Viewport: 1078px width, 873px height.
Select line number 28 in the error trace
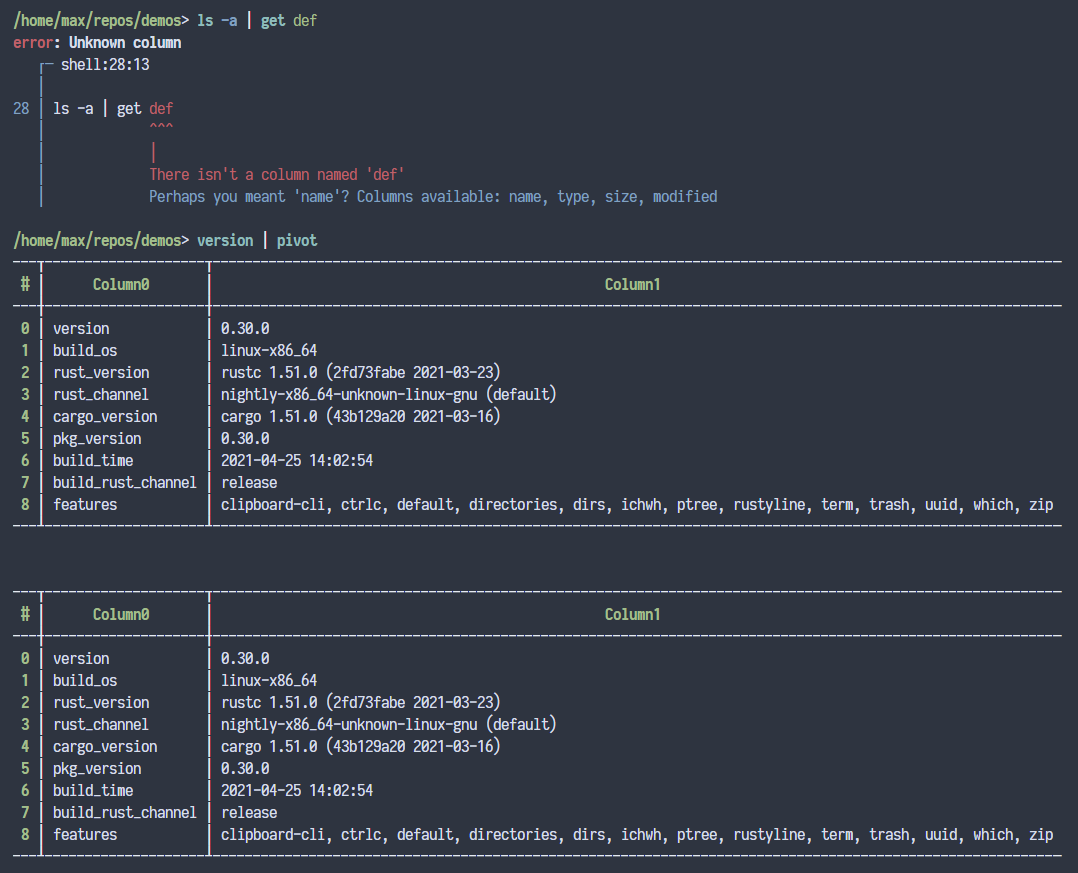point(21,108)
